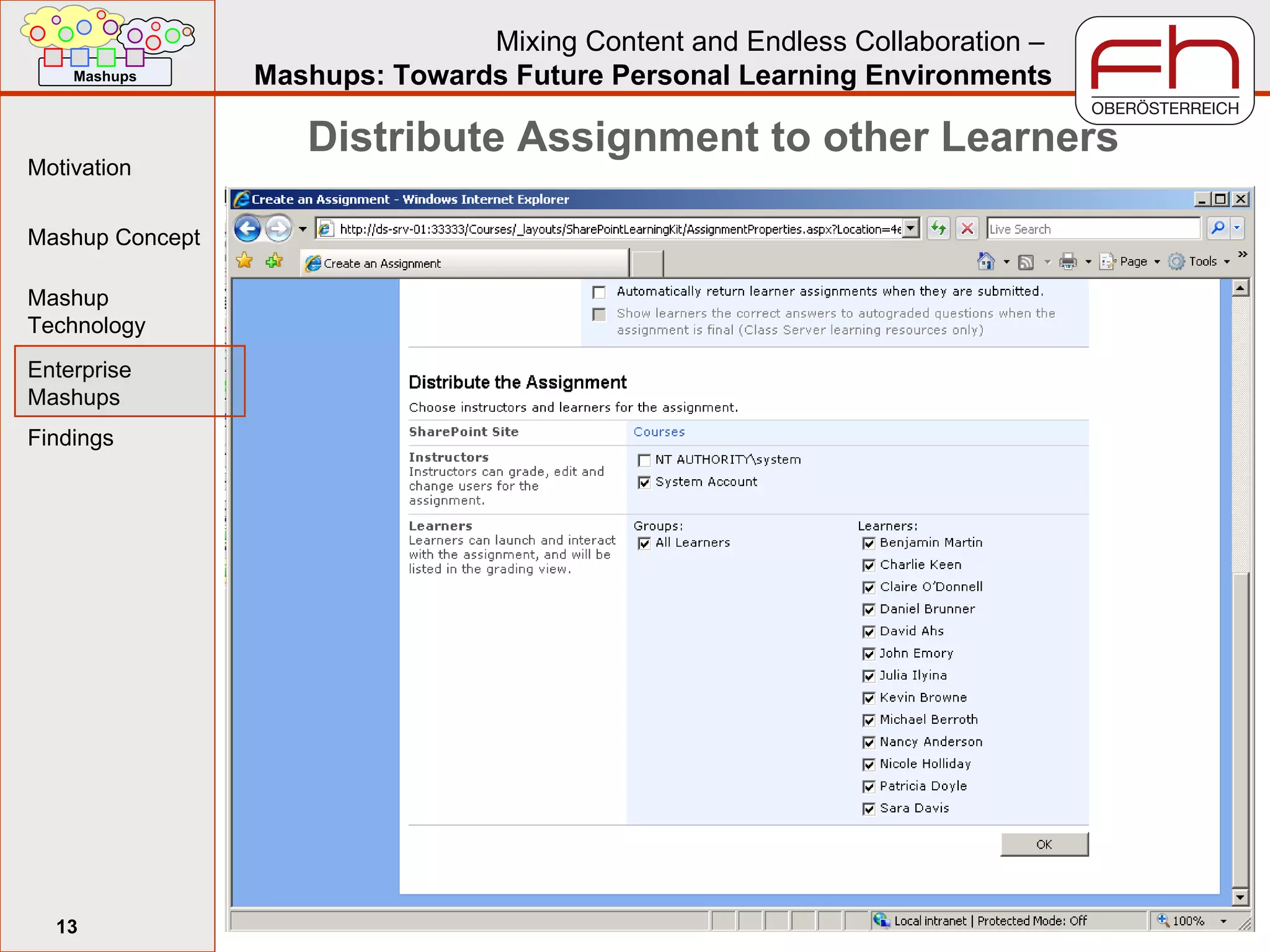
Task: Click the RSS Feeds icon
Action: pyautogui.click(x=1026, y=262)
